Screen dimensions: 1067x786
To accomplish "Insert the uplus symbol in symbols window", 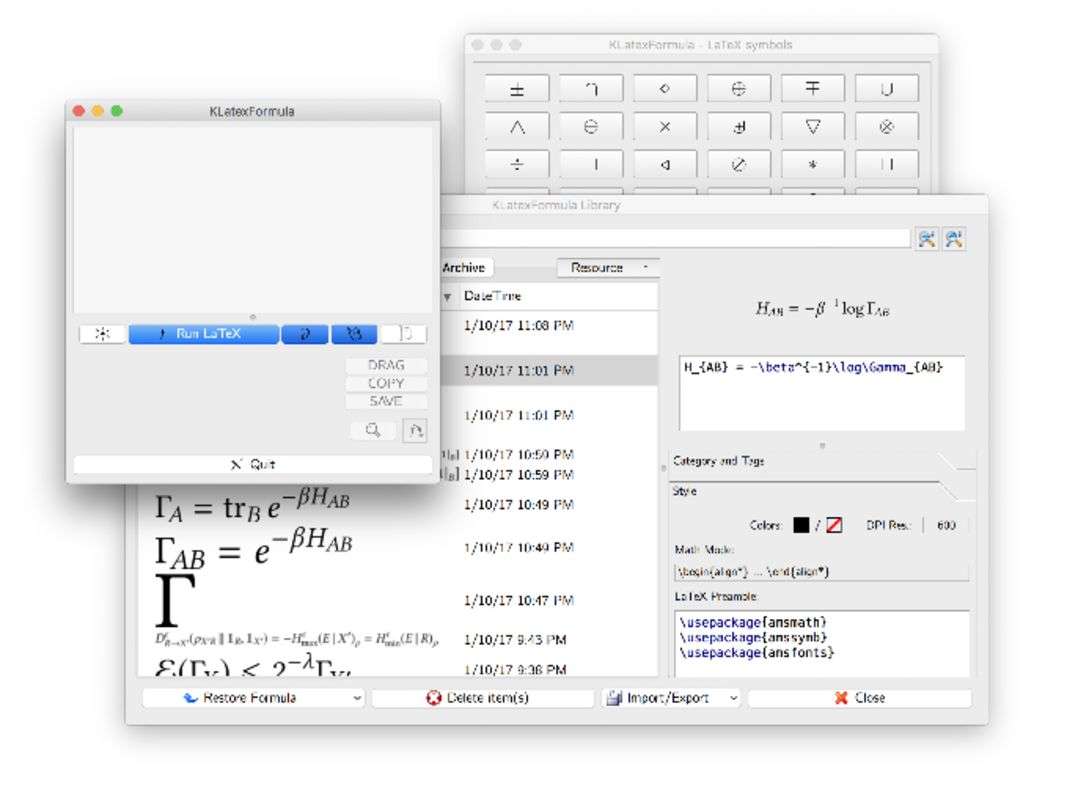I will pos(739,127).
